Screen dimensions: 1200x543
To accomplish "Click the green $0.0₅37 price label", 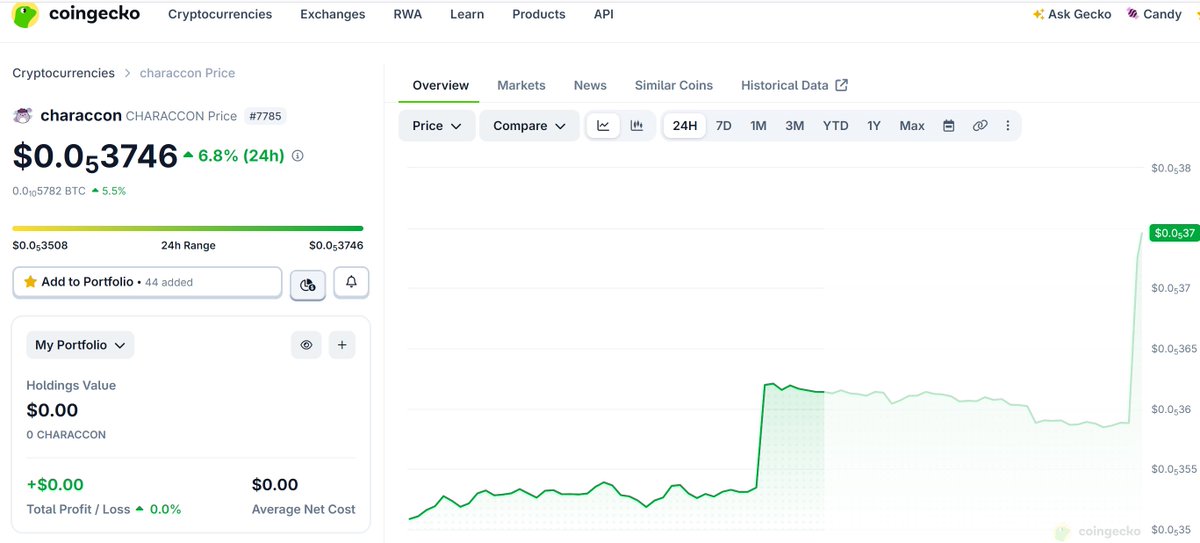I will pyautogui.click(x=1174, y=233).
